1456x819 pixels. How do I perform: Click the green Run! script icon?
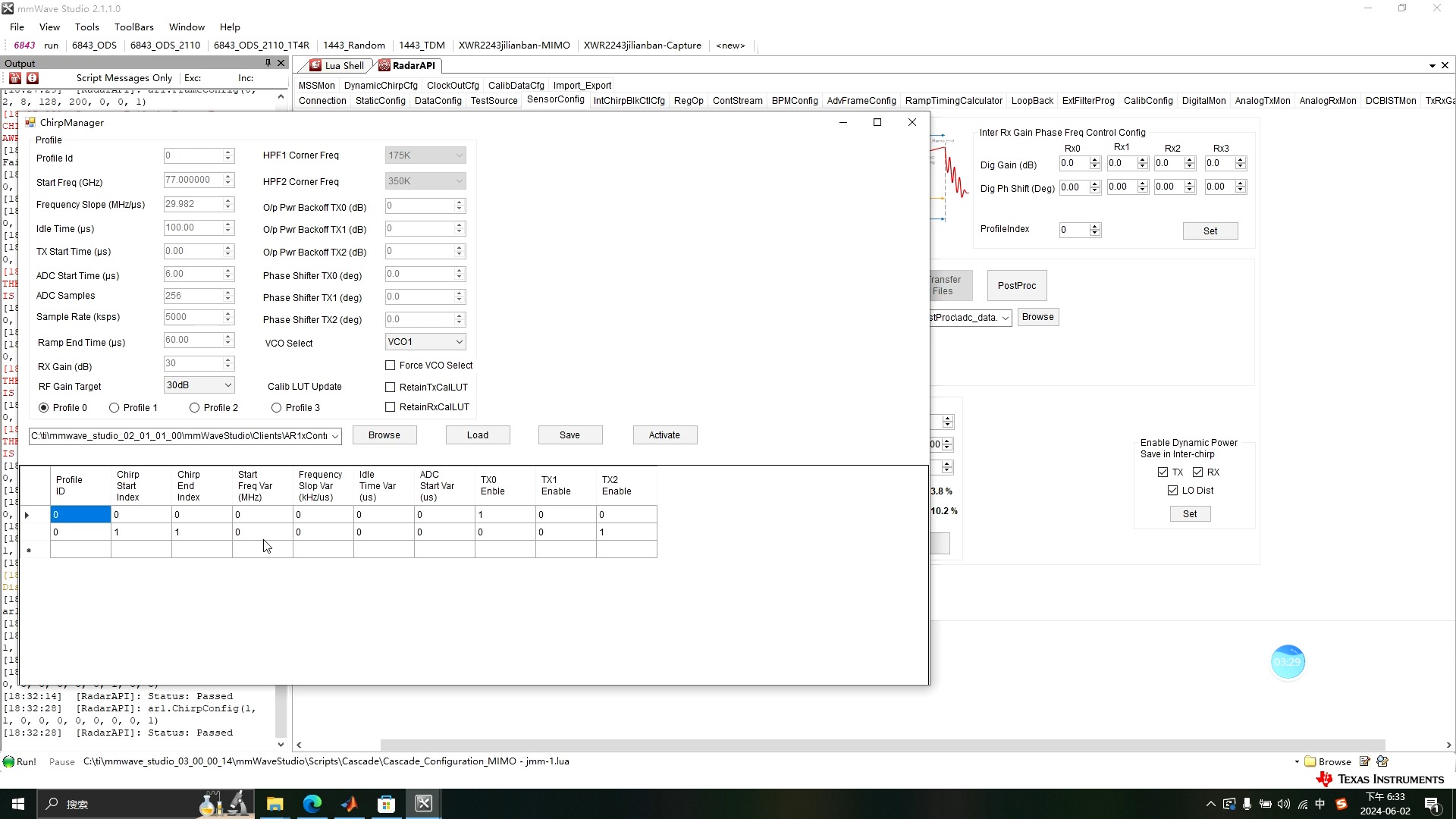pos(9,761)
